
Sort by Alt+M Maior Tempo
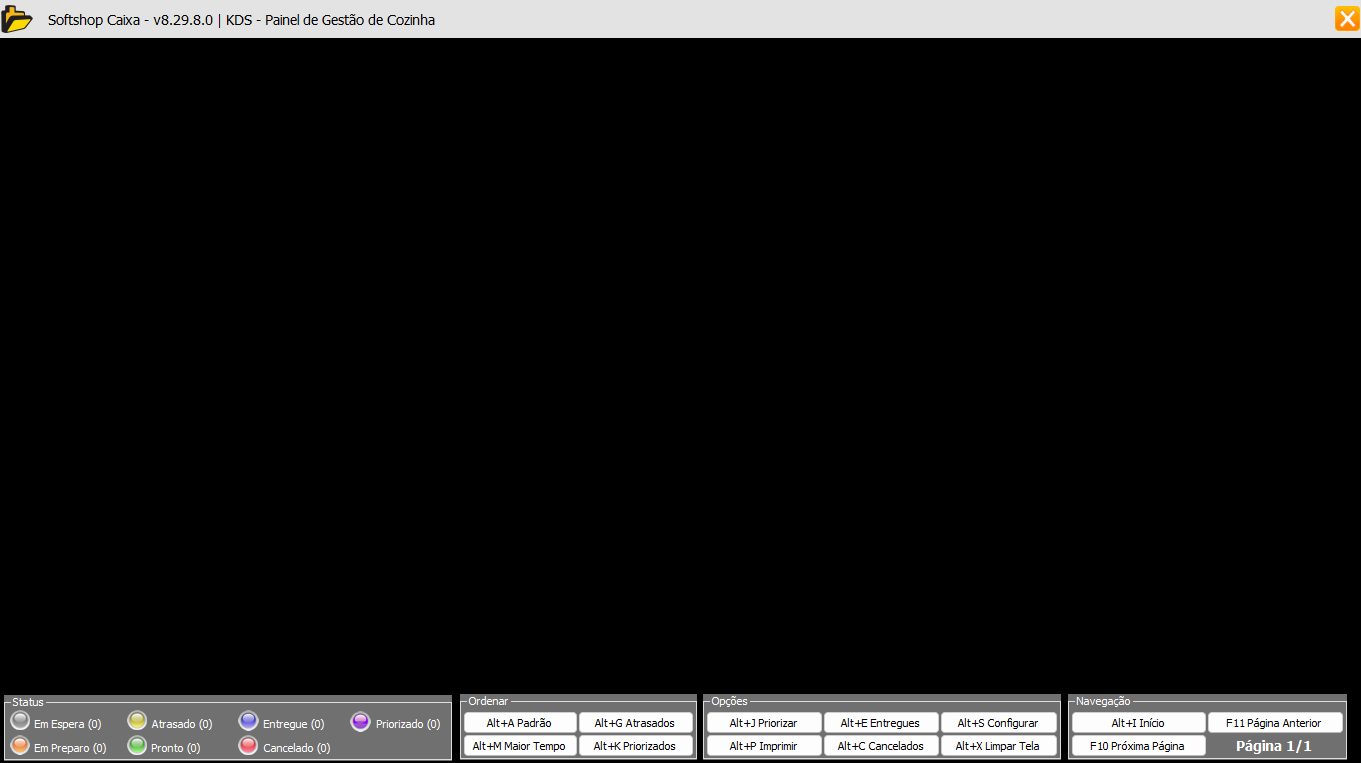519,746
